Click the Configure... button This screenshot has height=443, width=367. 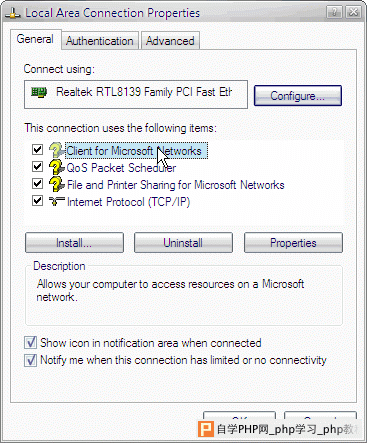pos(298,96)
